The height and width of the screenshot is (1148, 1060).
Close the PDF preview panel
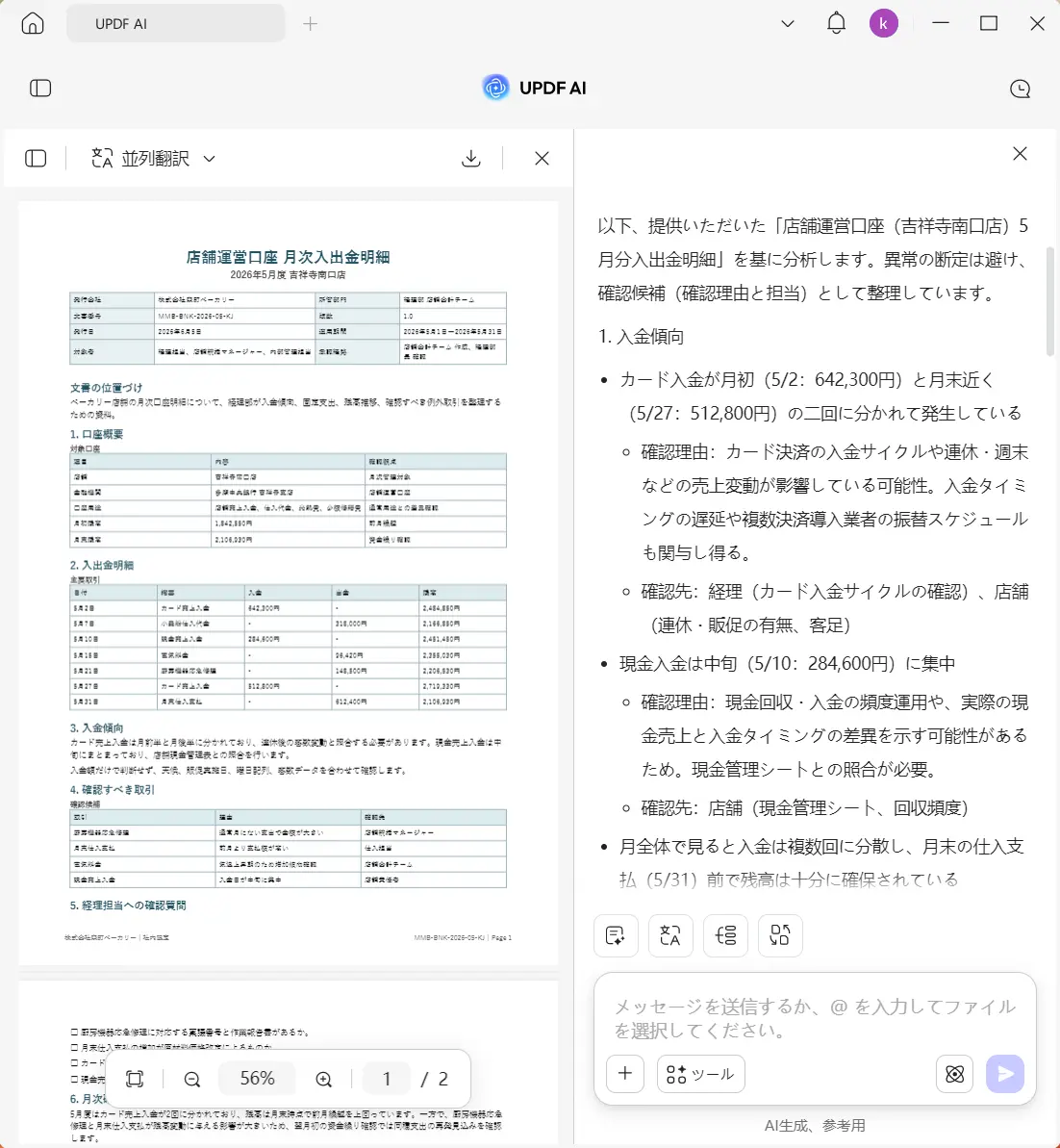[x=542, y=158]
